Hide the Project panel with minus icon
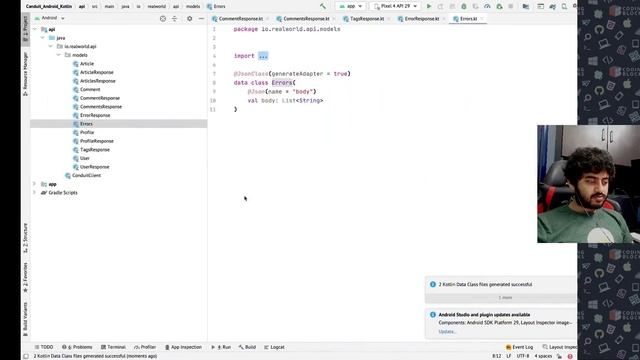The image size is (640, 360). 201,18
